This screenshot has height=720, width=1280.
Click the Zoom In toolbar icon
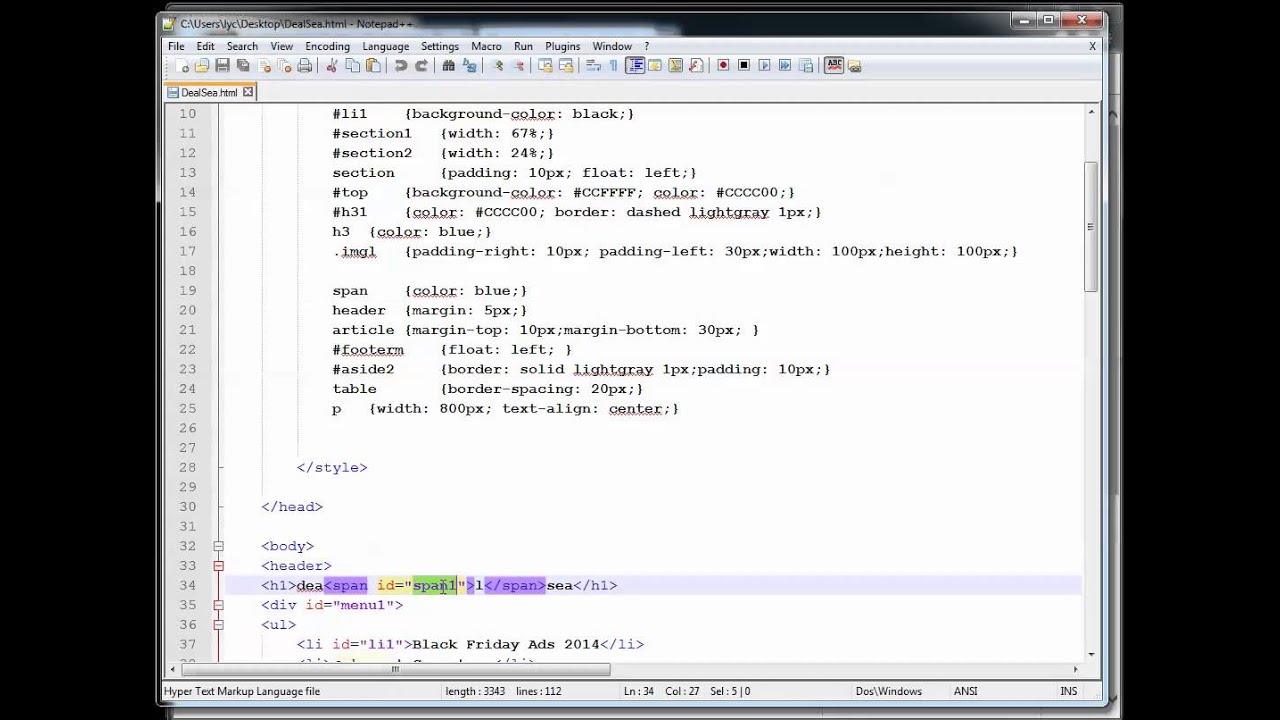[x=497, y=66]
